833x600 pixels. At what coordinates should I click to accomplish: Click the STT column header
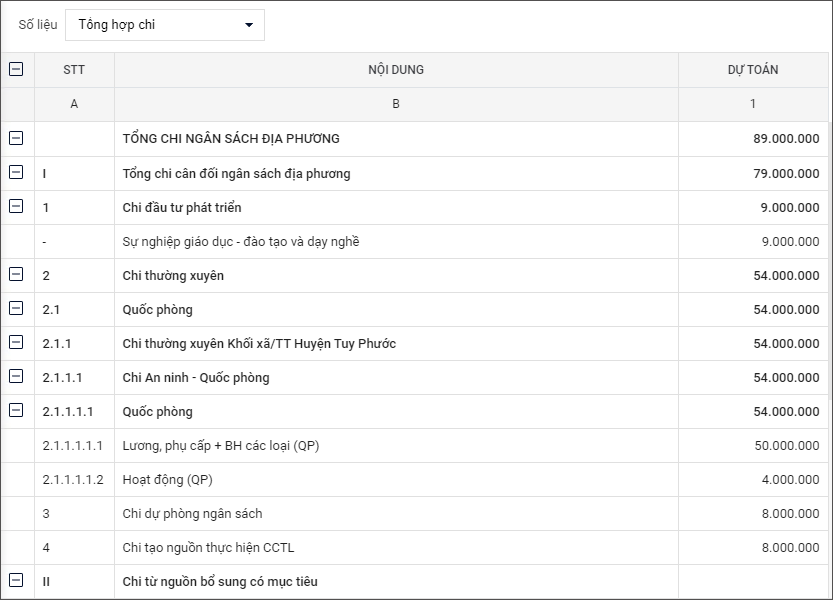[74, 70]
